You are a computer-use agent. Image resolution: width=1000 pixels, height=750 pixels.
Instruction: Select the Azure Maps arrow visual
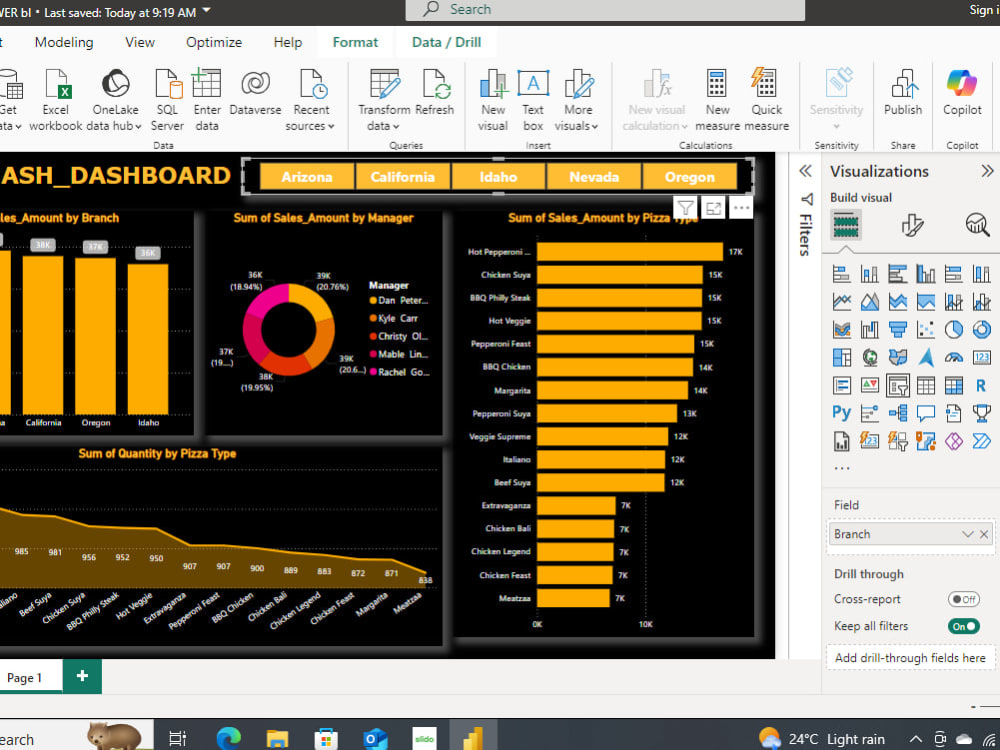(925, 357)
